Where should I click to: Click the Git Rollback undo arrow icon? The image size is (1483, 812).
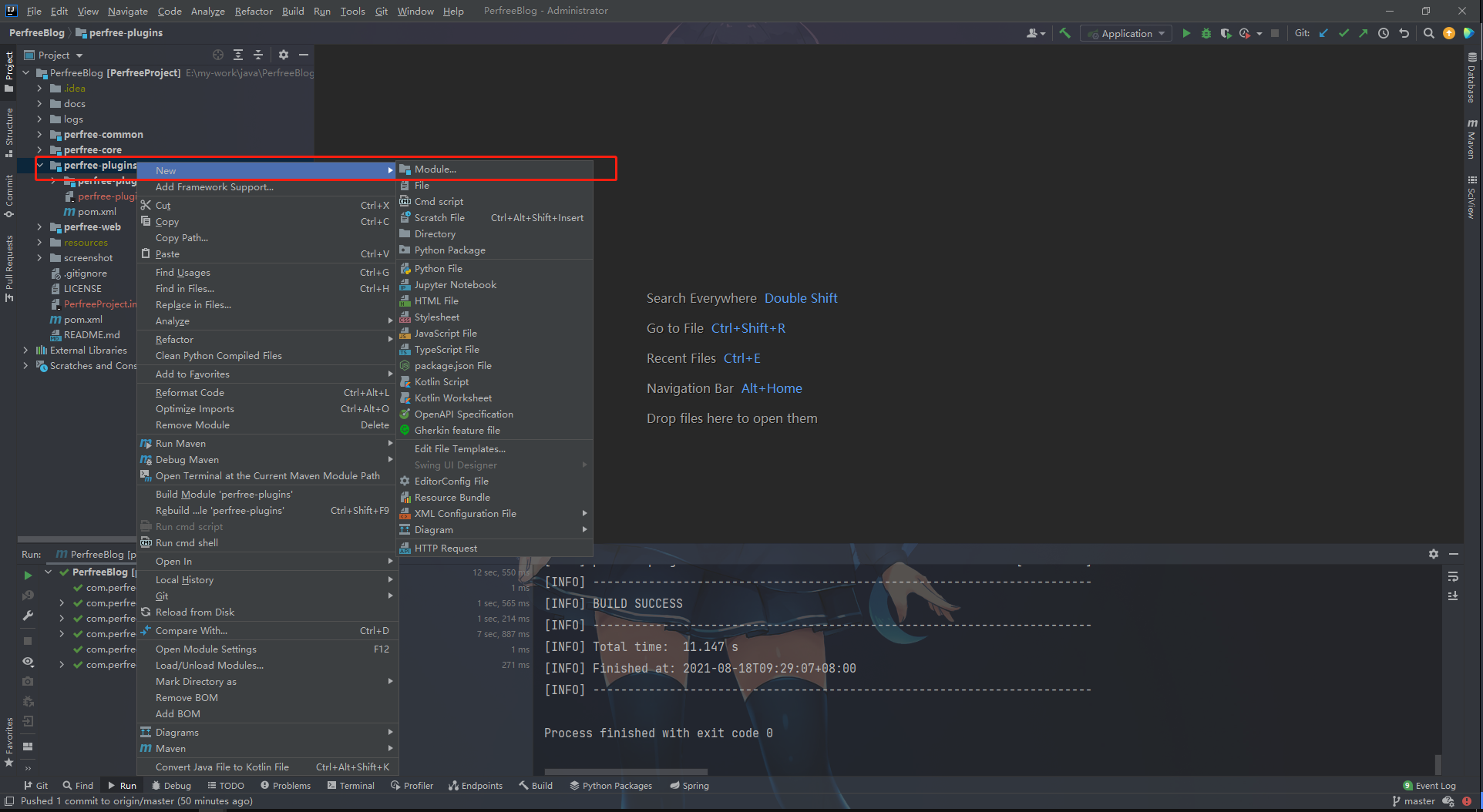coord(1404,33)
